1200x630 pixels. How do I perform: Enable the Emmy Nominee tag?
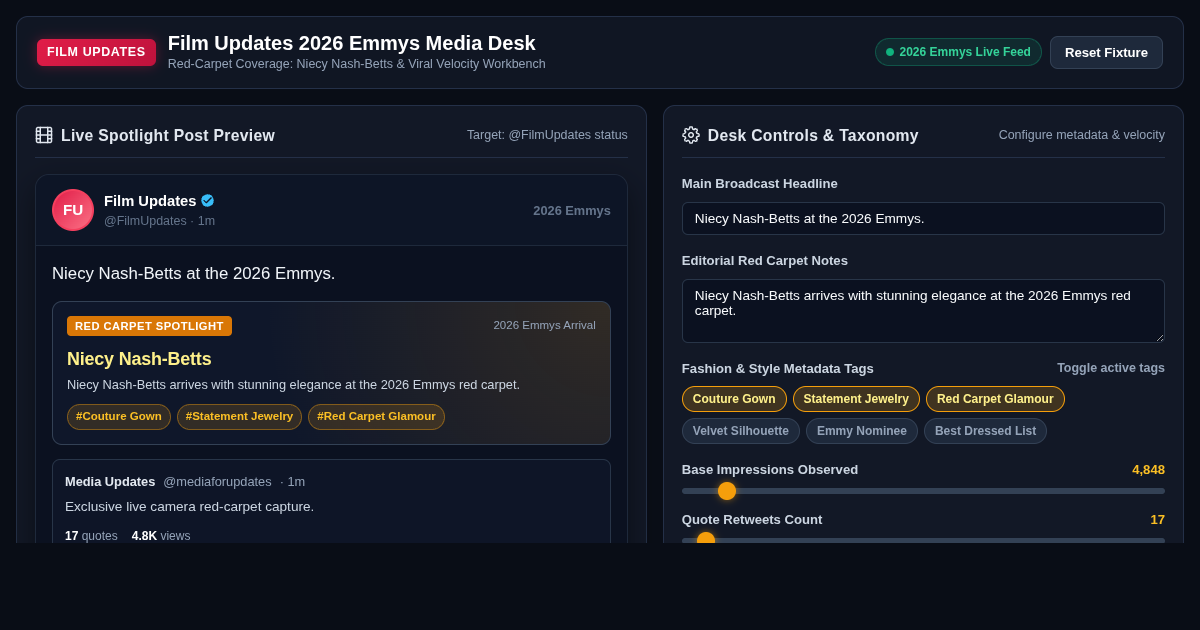(862, 431)
